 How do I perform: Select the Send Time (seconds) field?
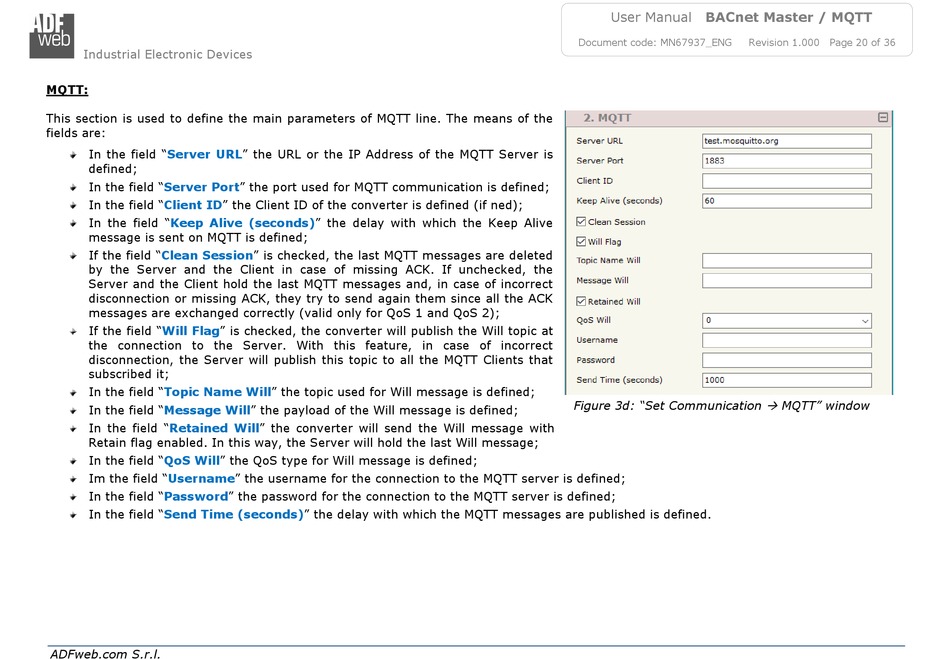pyautogui.click(x=786, y=380)
